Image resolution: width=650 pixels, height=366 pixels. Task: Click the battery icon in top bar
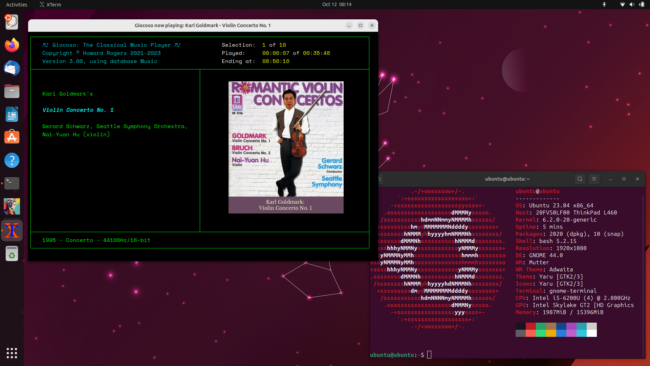(x=642, y=4)
